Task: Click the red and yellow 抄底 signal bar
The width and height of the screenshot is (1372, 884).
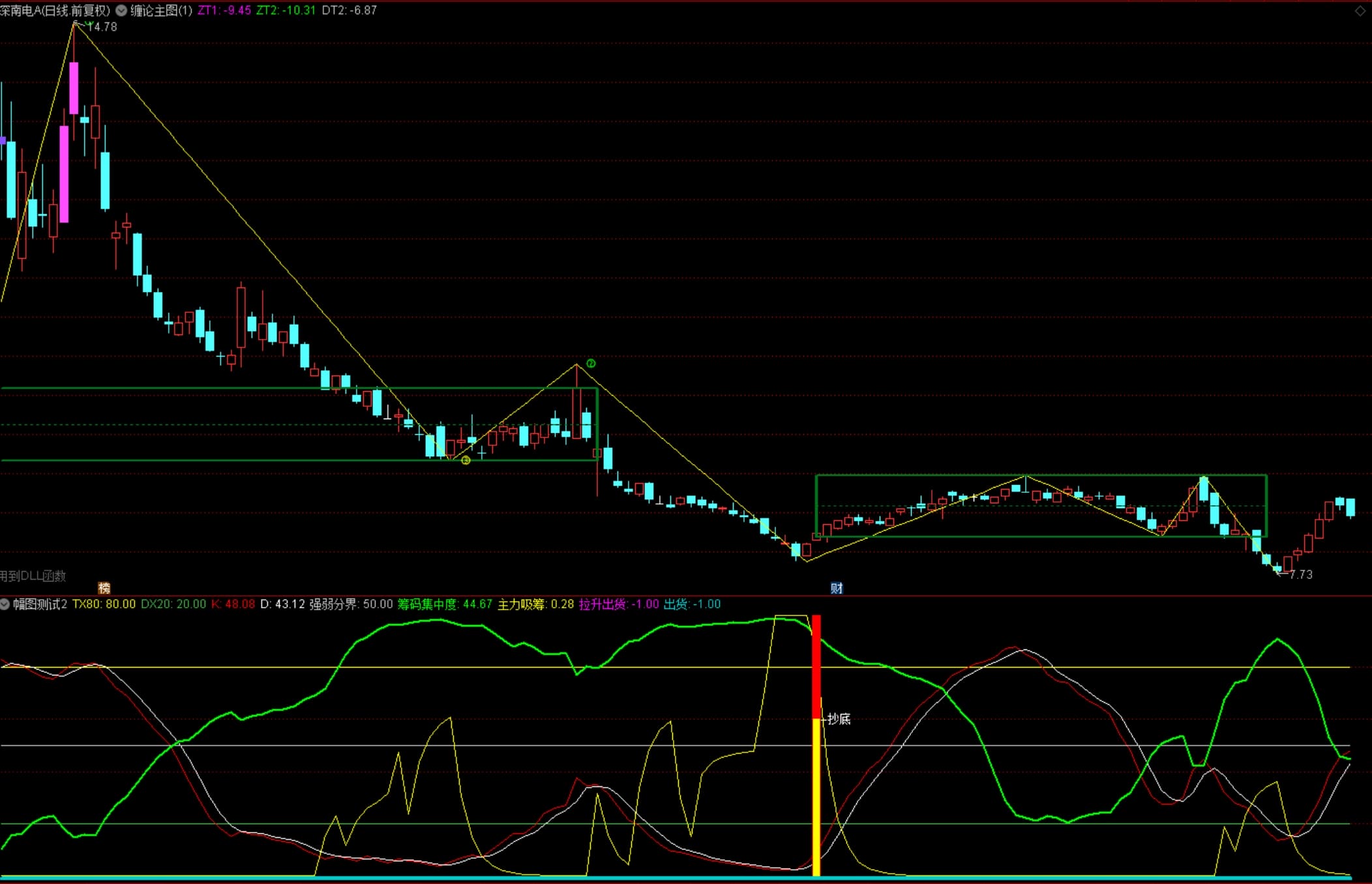Action: [x=816, y=745]
